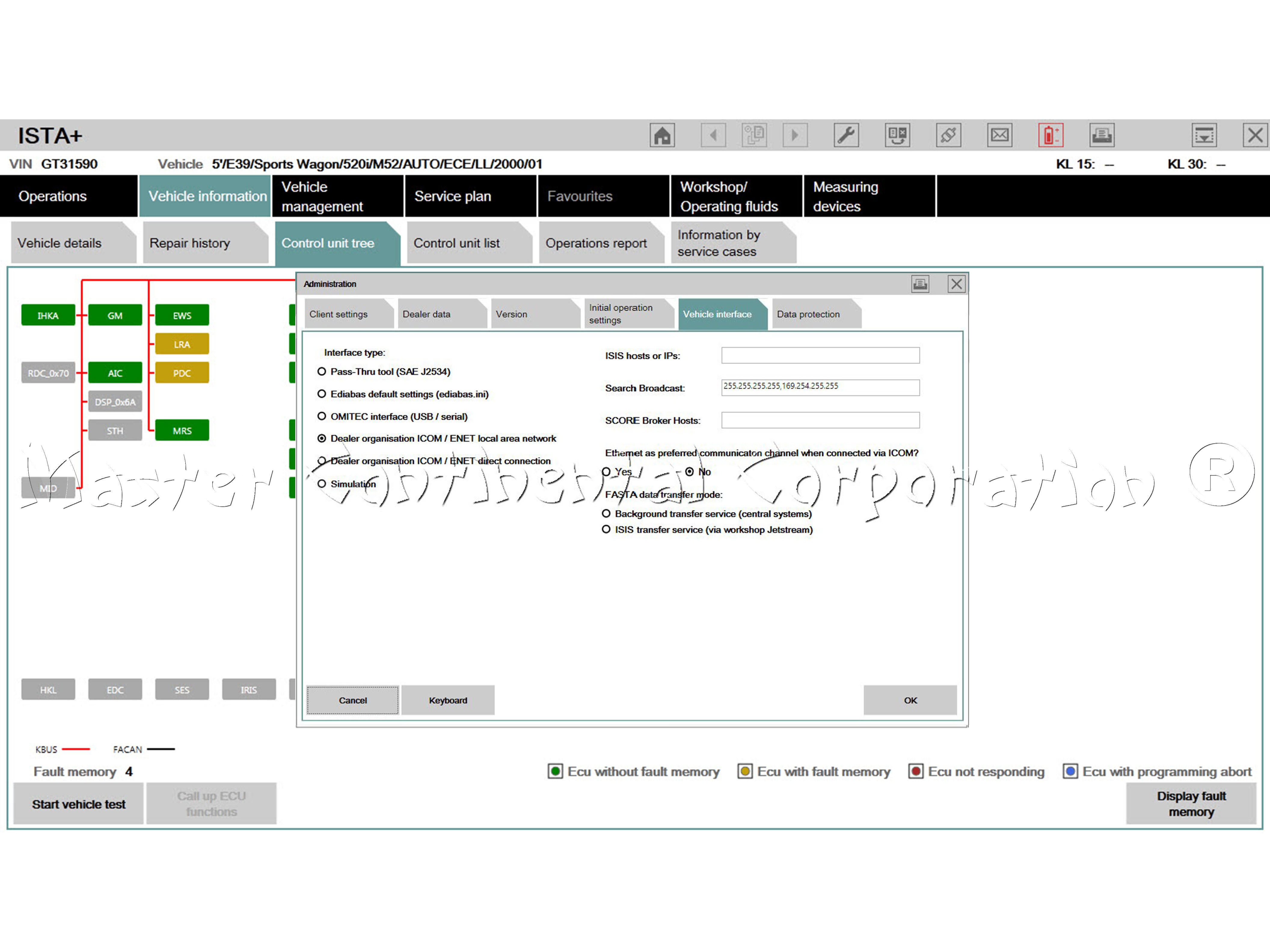This screenshot has width=1270, height=952.
Task: Confirm settings with OK button
Action: coord(911,700)
